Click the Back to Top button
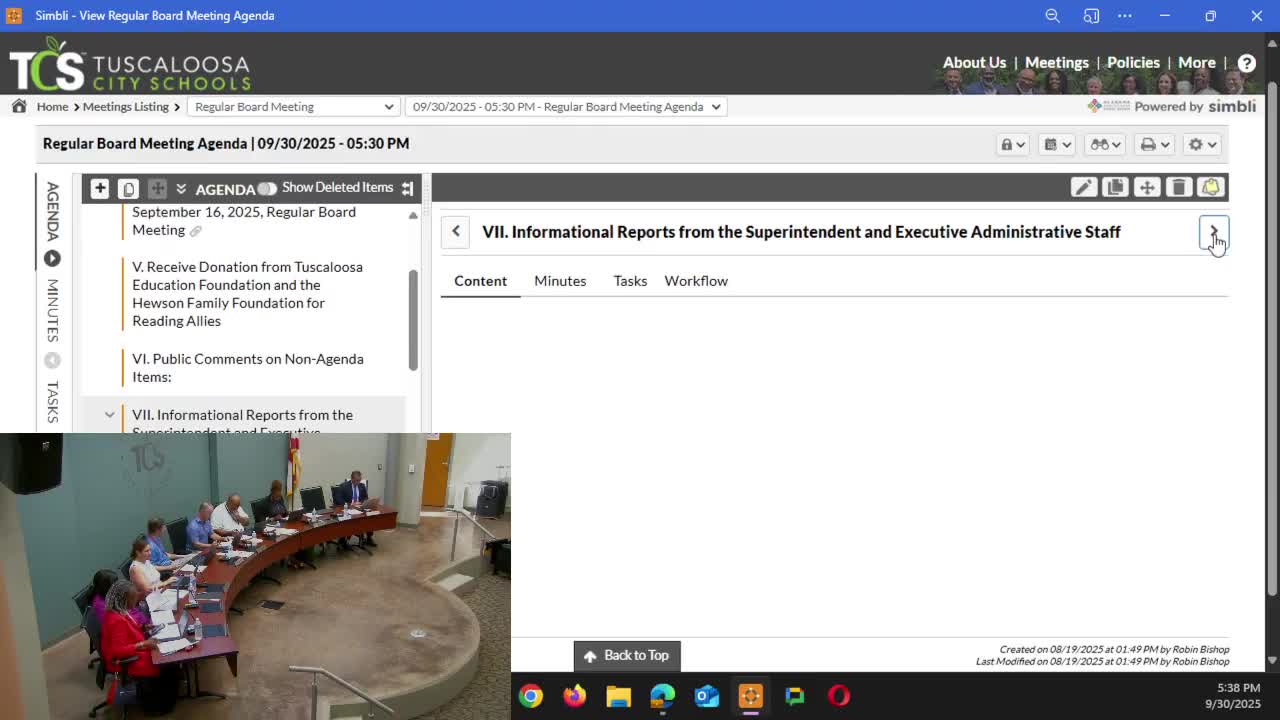1280x720 pixels. coord(627,656)
